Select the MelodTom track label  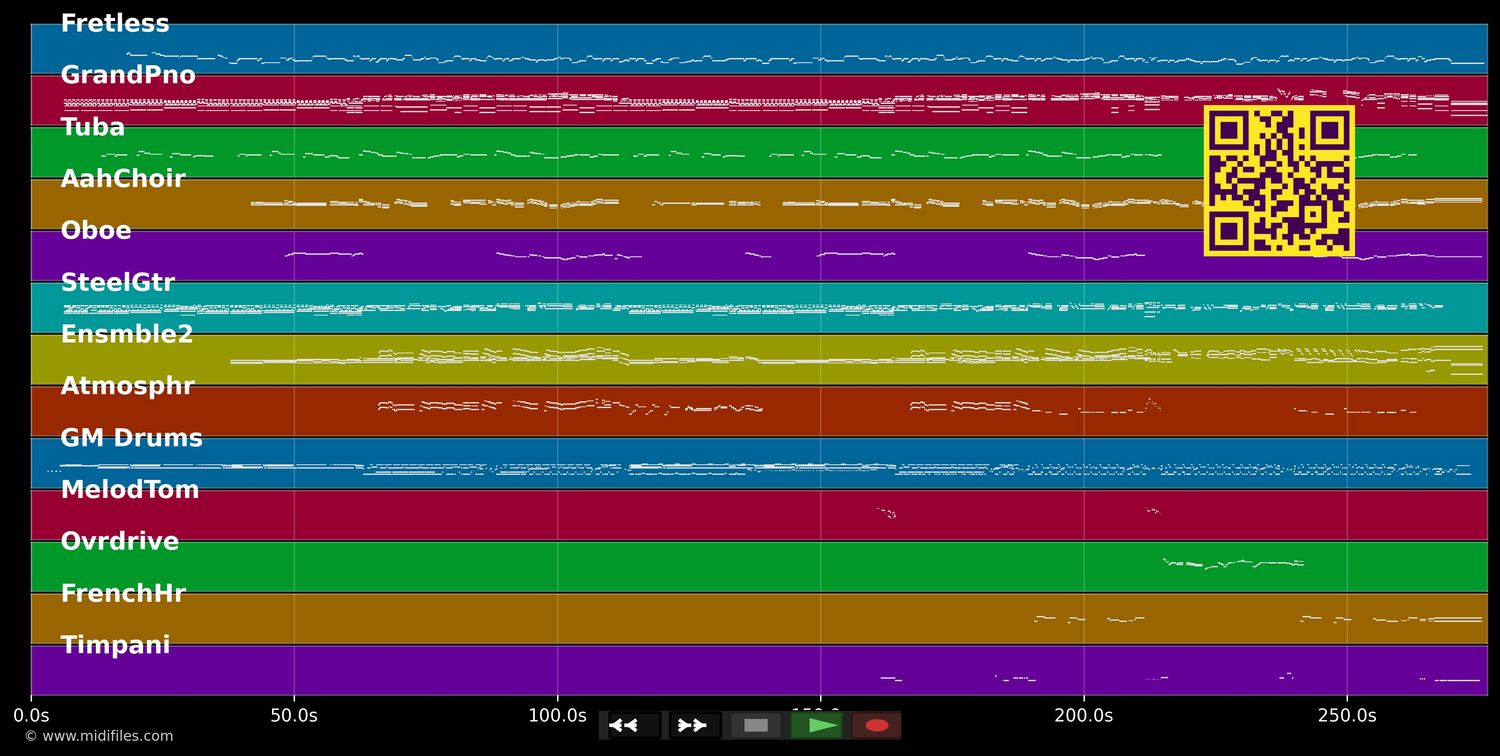[x=130, y=490]
